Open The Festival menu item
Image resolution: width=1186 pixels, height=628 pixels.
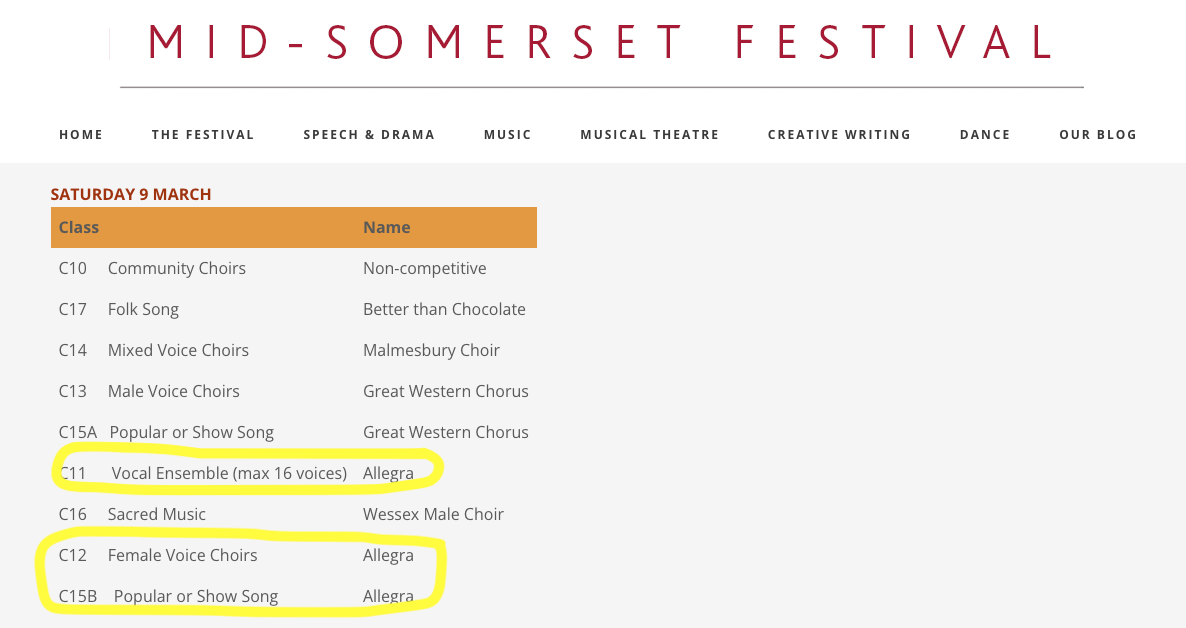coord(203,135)
